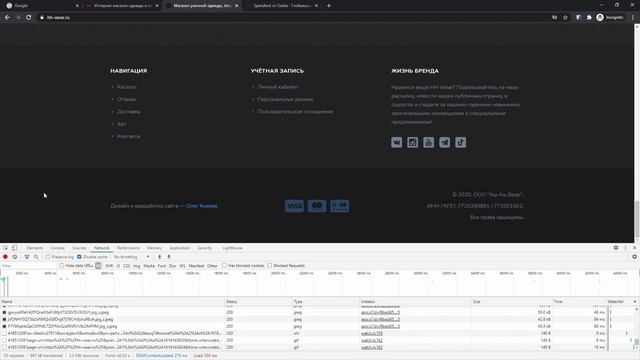Open Личный кабинет account link
Image resolution: width=640 pixels, height=360 pixels.
(278, 87)
